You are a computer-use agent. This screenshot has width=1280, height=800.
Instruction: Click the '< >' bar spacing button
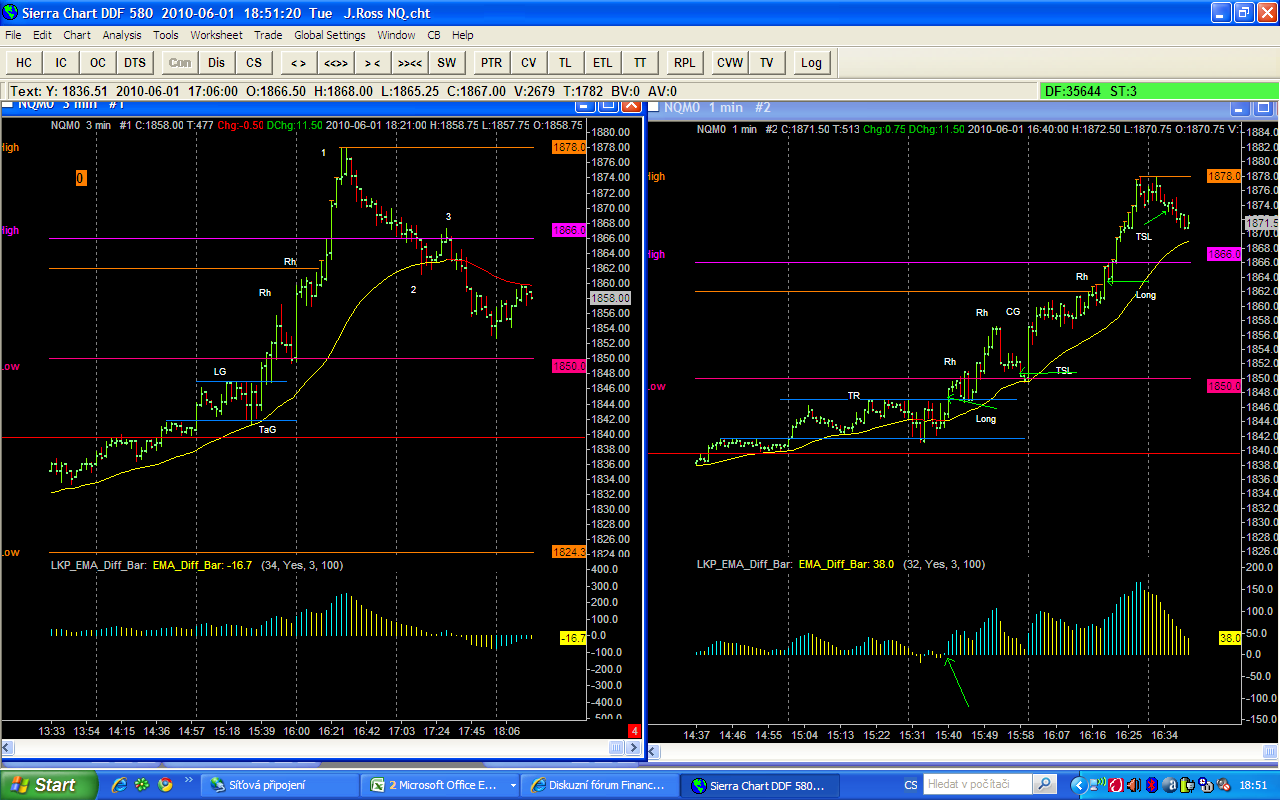298,62
